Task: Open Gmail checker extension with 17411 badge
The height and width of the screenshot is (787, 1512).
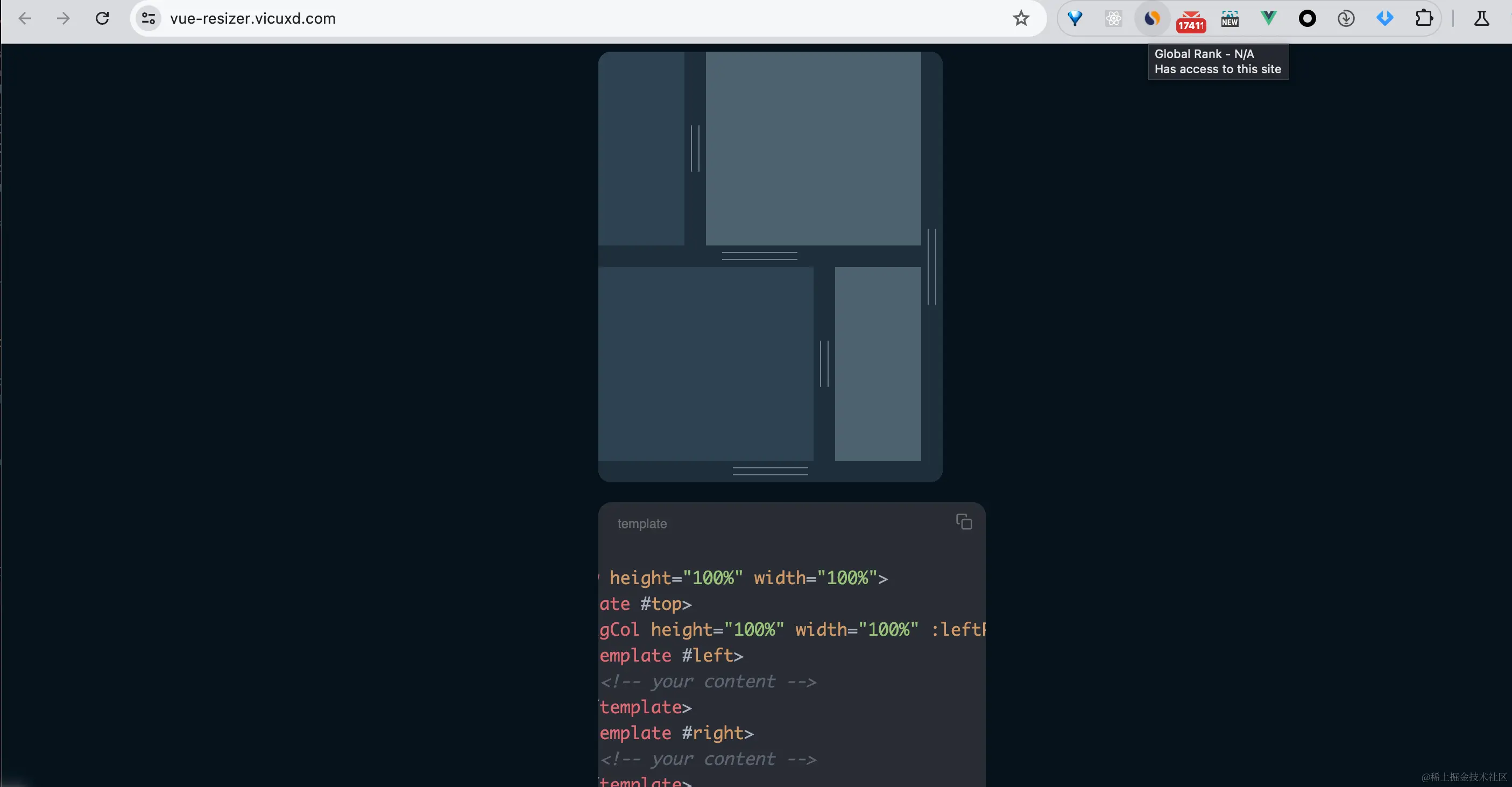Action: tap(1190, 20)
